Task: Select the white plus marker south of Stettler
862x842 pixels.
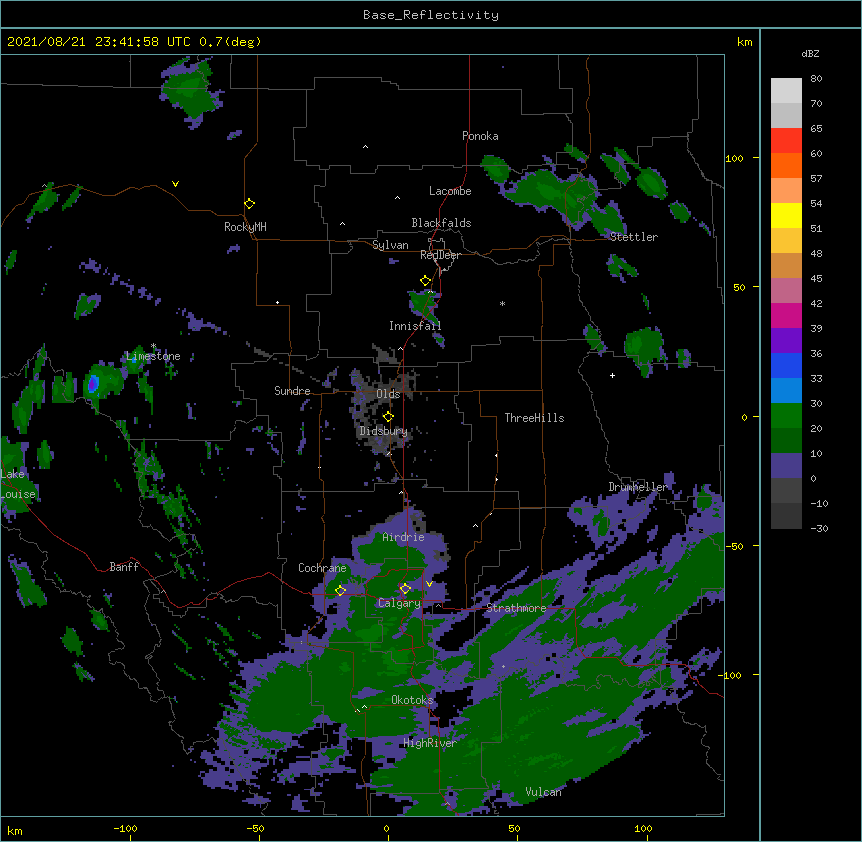Action: tap(612, 375)
